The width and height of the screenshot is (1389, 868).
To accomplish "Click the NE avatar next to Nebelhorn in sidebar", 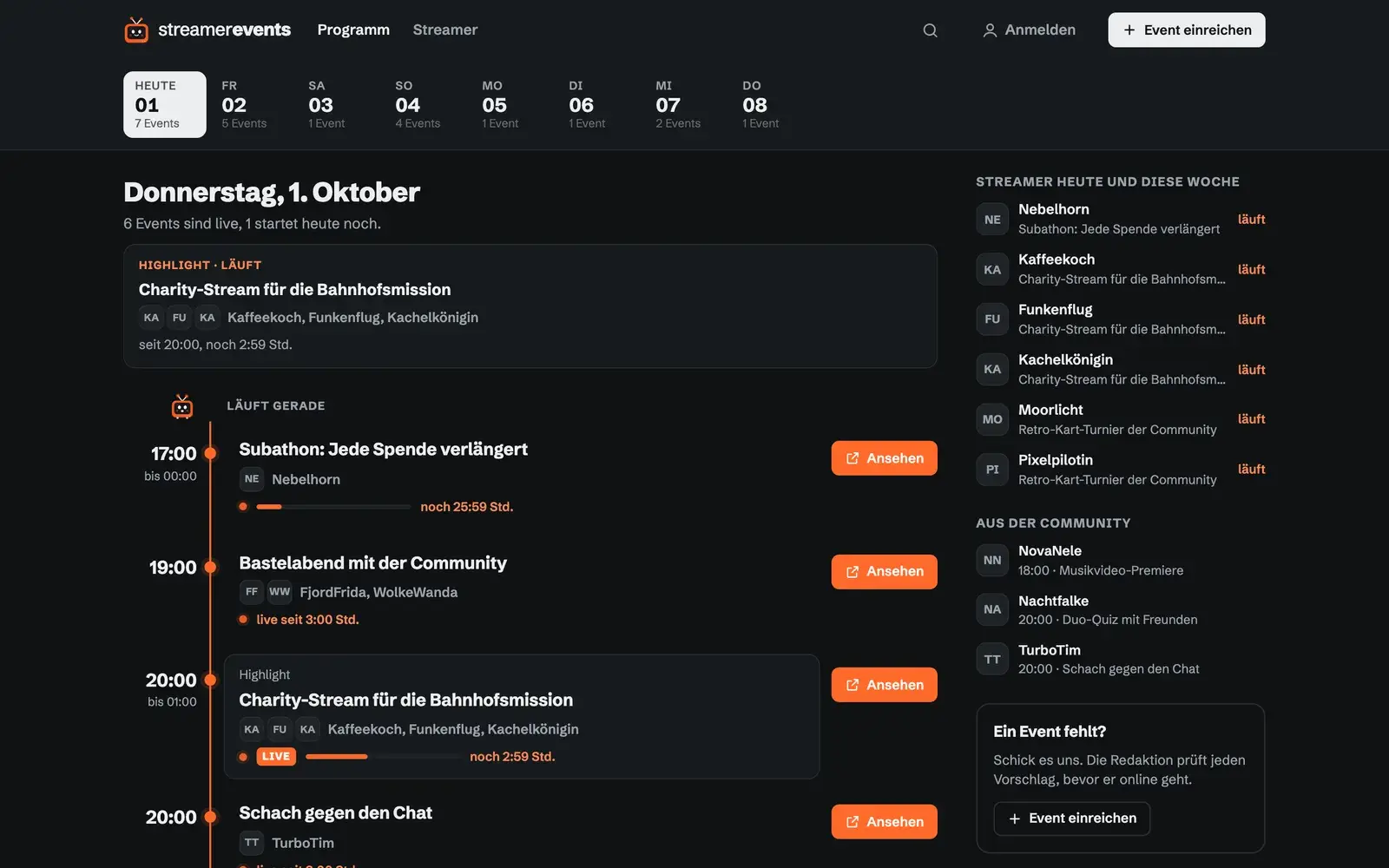I will (x=992, y=220).
